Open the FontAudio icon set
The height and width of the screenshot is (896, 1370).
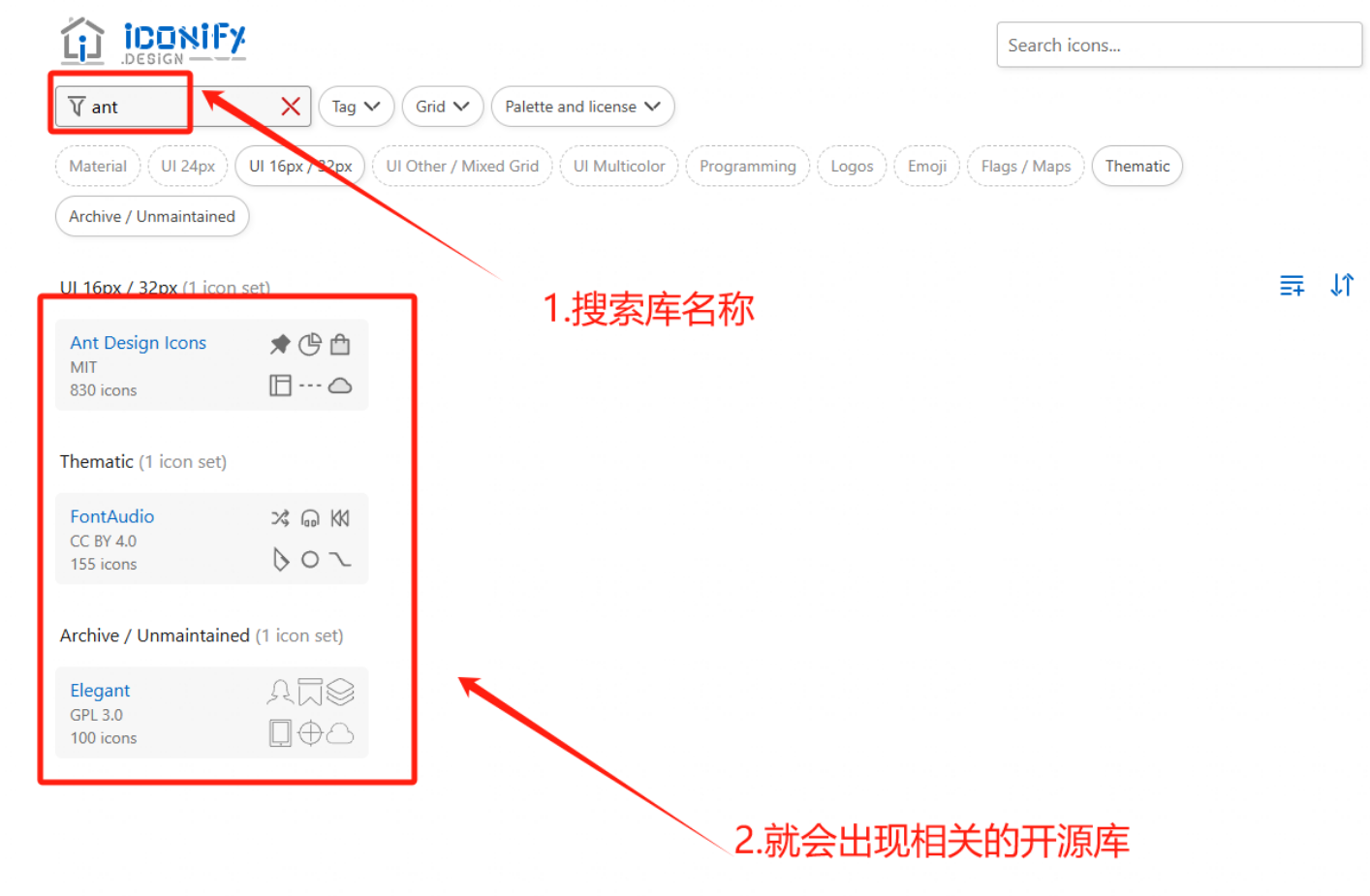coord(111,516)
